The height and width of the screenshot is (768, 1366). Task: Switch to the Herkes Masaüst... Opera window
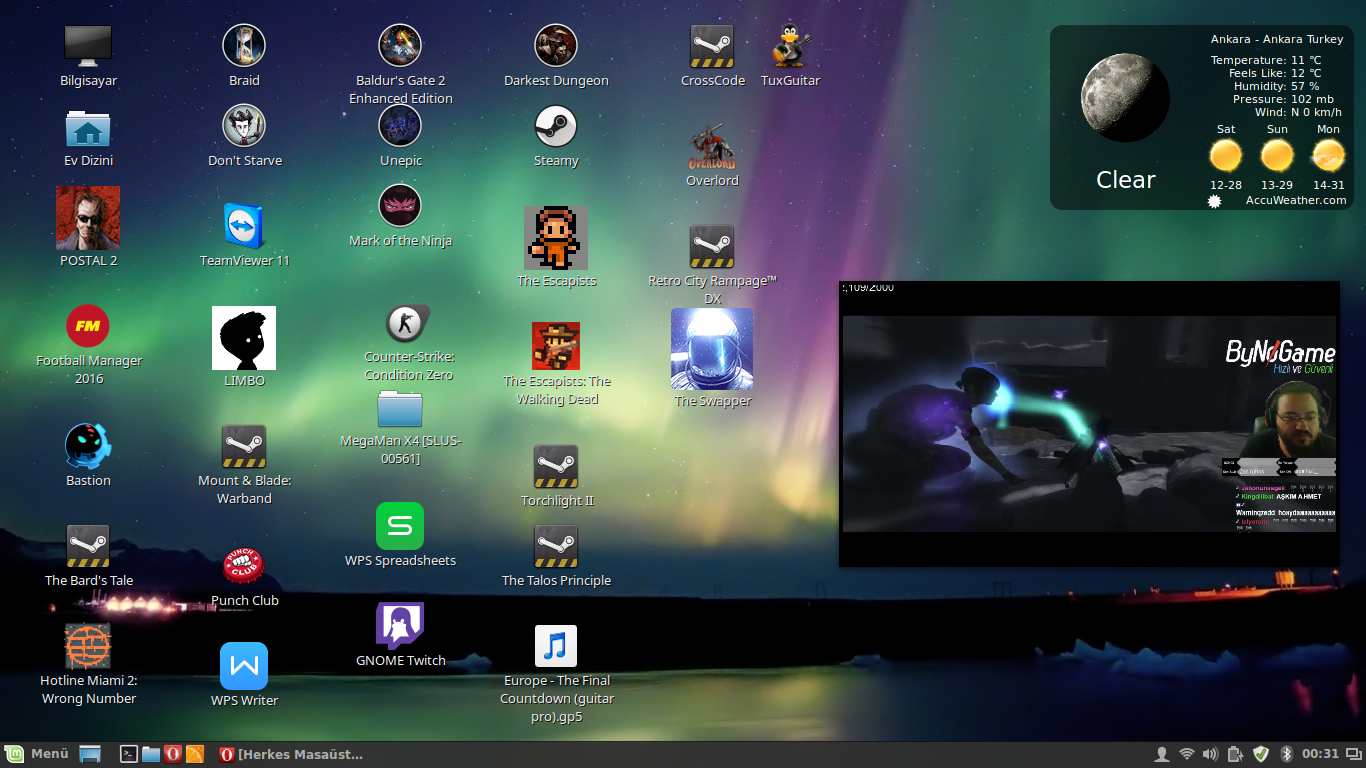point(291,754)
